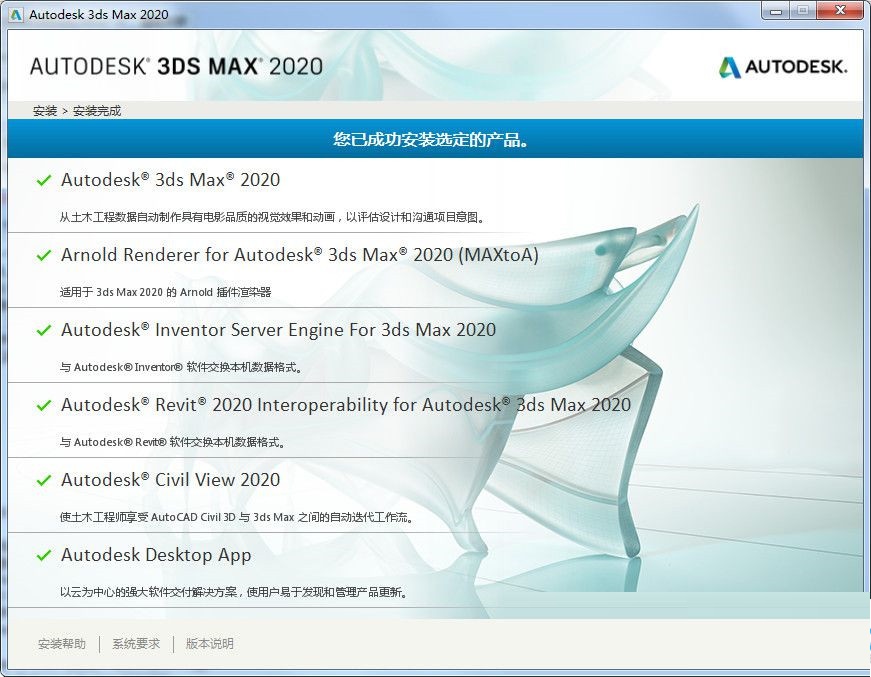Click the checkmark beside Autodesk Desktop App

[x=44, y=555]
